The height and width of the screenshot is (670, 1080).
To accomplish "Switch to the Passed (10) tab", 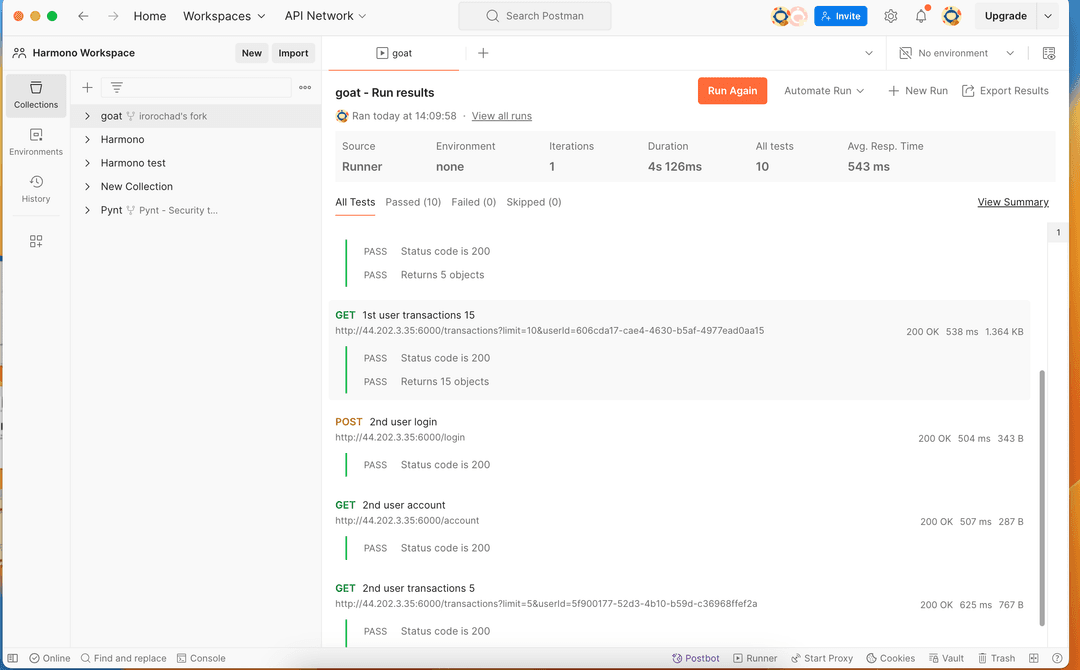I will coord(413,202).
